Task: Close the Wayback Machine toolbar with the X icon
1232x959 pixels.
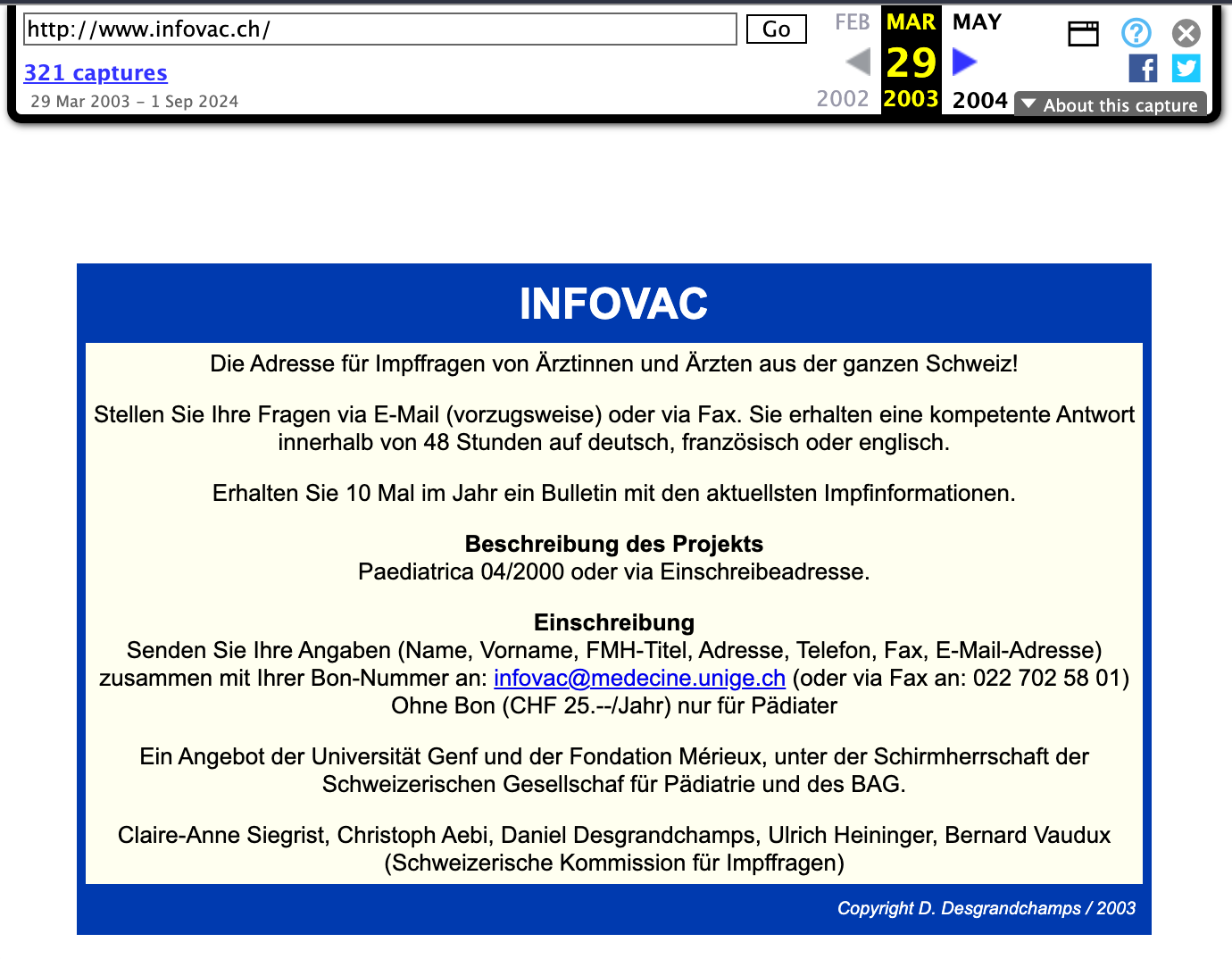Action: tap(1186, 33)
